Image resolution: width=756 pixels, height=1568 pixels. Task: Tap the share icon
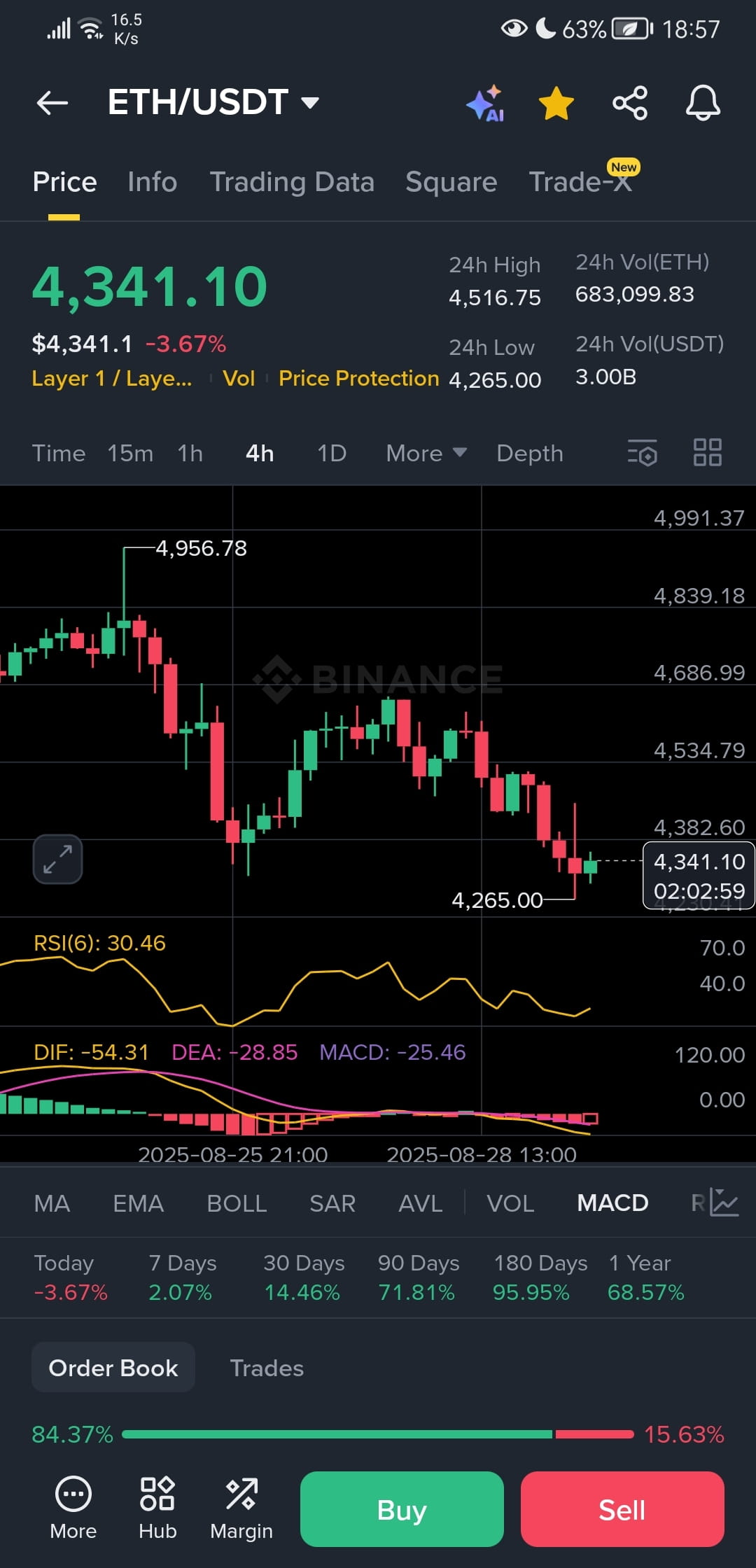(x=630, y=104)
